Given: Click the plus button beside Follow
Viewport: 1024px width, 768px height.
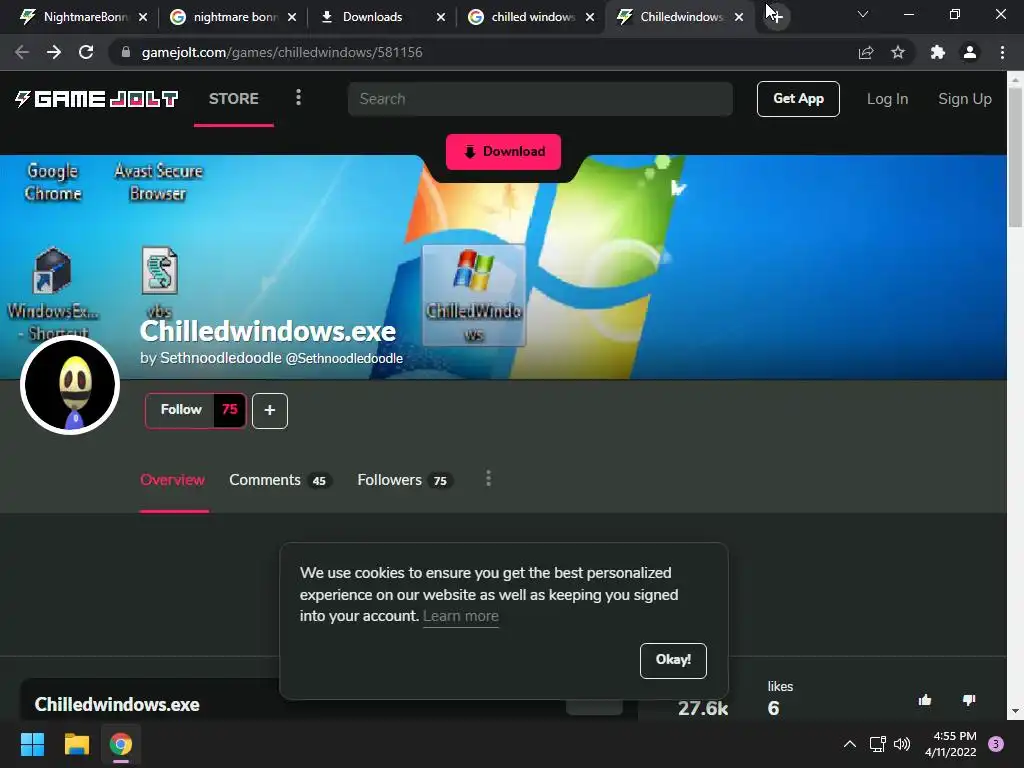Looking at the screenshot, I should [270, 411].
